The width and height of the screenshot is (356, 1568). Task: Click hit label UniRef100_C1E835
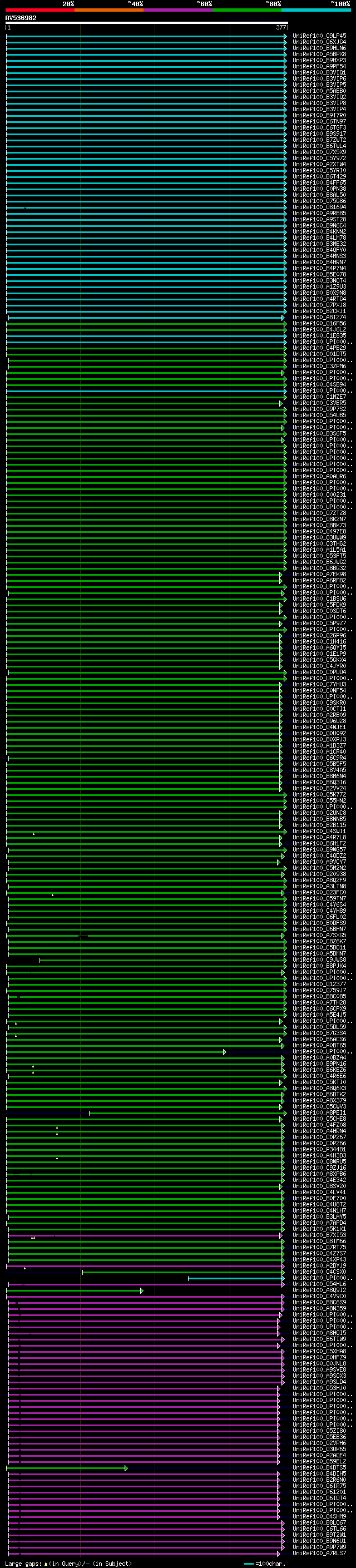point(319,336)
